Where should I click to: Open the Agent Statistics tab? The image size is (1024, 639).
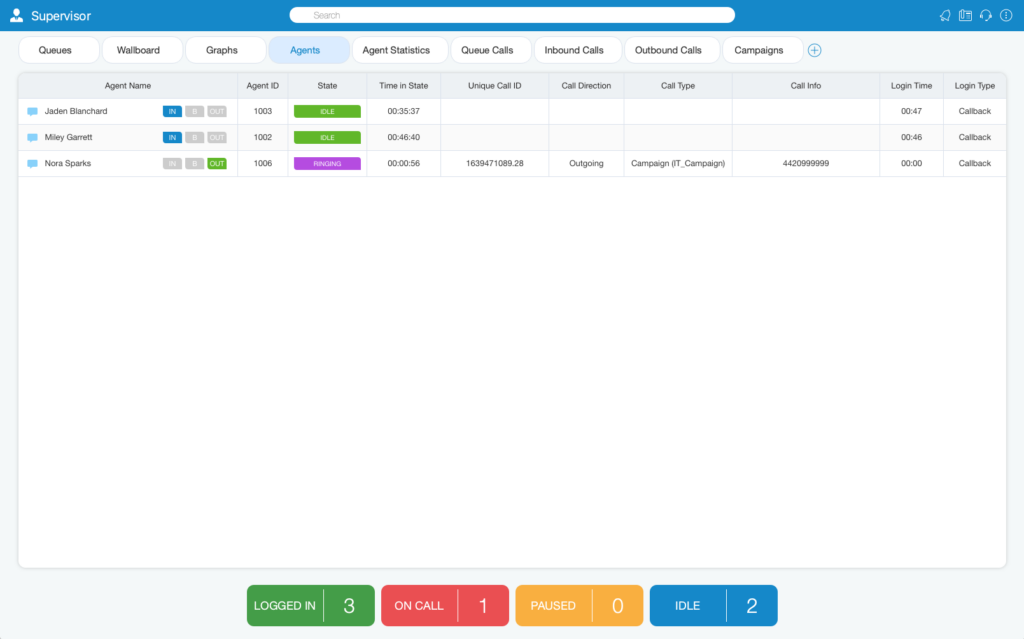pos(396,50)
